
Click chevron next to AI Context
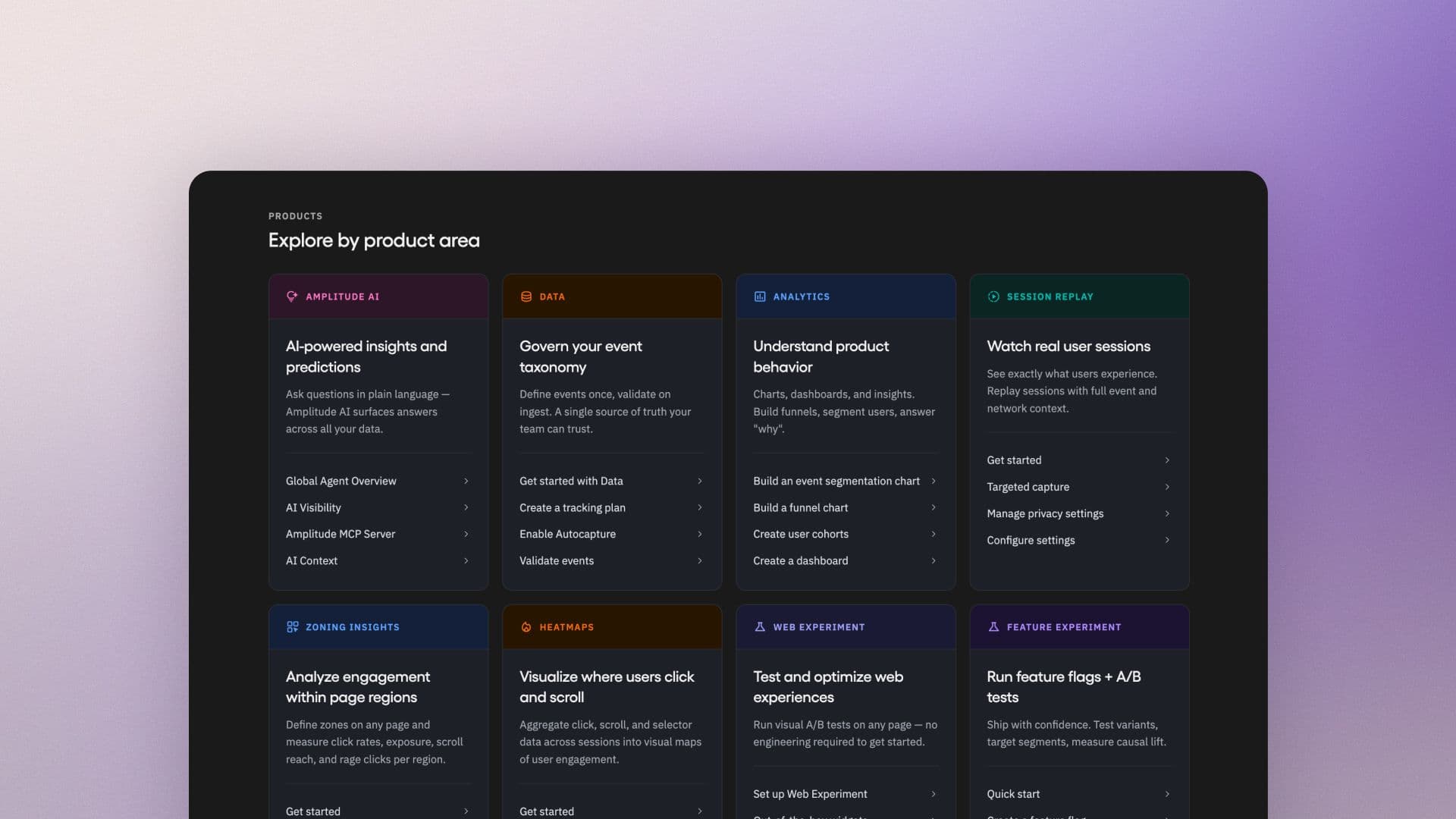(x=466, y=560)
